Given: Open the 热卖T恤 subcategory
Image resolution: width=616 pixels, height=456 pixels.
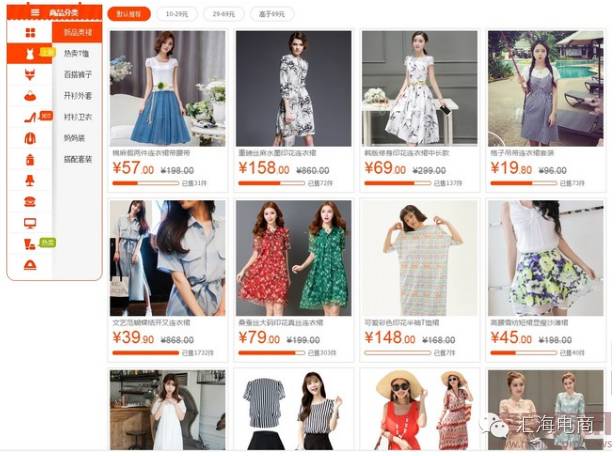Looking at the screenshot, I should point(77,54).
